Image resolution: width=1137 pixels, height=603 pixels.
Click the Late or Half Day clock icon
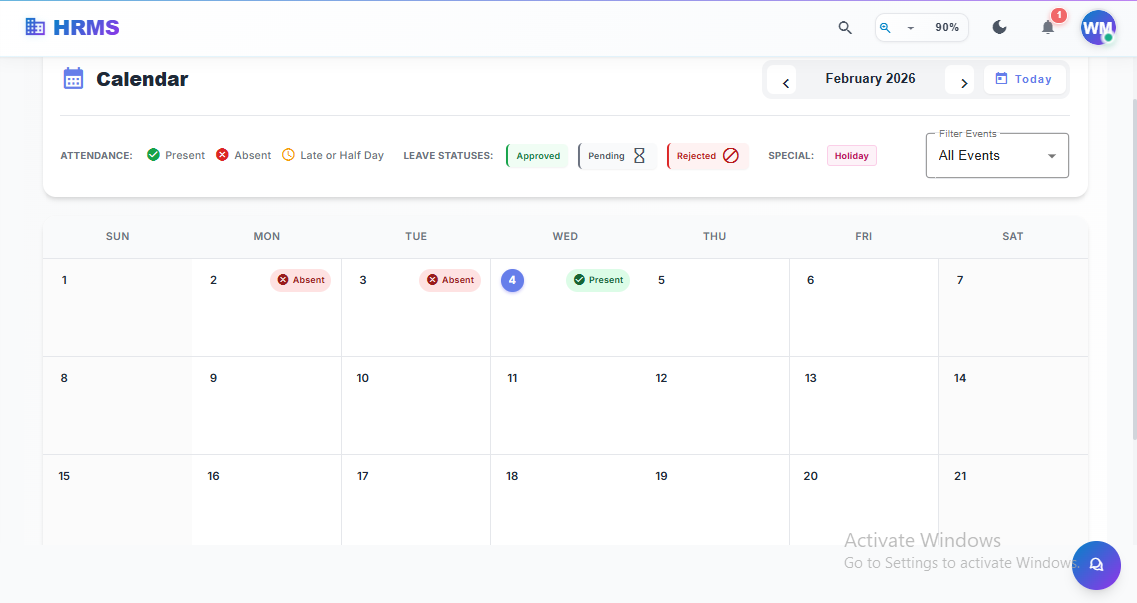288,154
